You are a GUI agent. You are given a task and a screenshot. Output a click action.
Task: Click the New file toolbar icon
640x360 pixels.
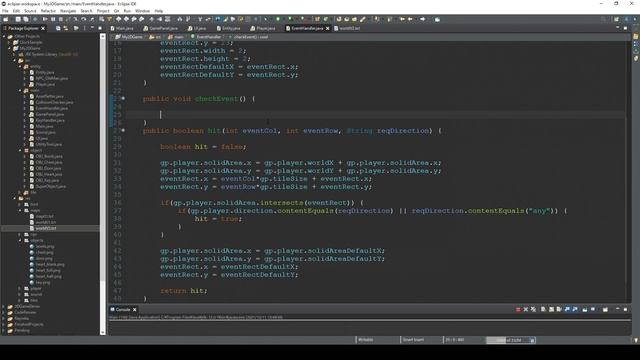click(6, 19)
